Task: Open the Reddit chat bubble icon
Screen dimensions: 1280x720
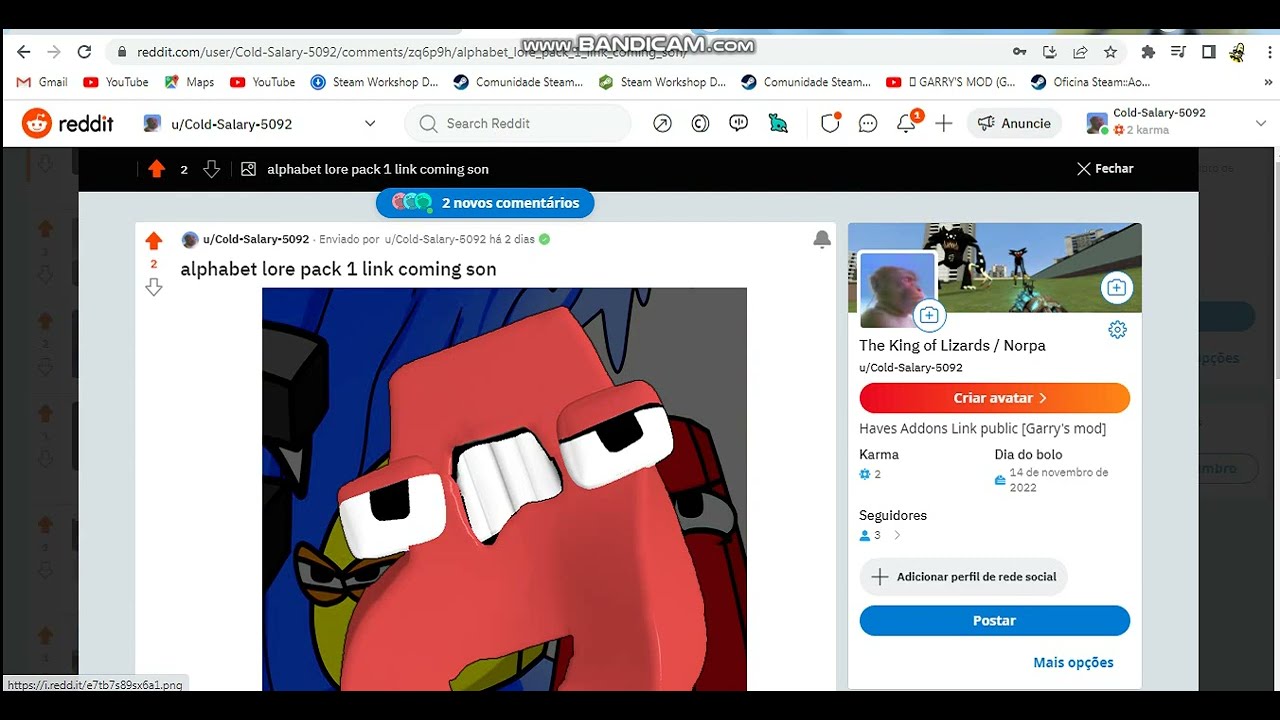Action: pyautogui.click(x=868, y=124)
